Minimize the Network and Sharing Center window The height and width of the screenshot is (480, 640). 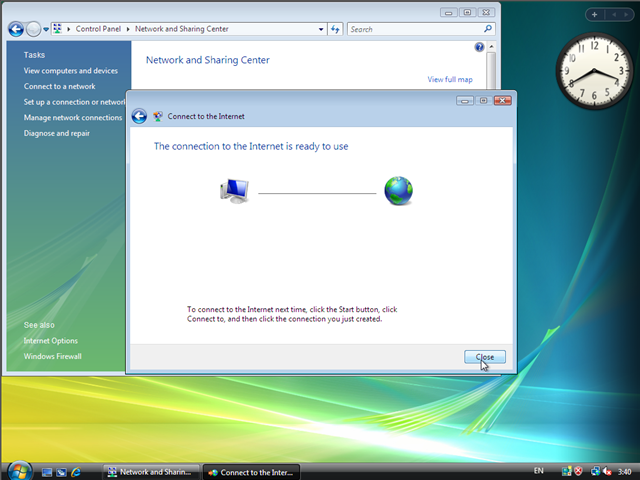pos(449,13)
